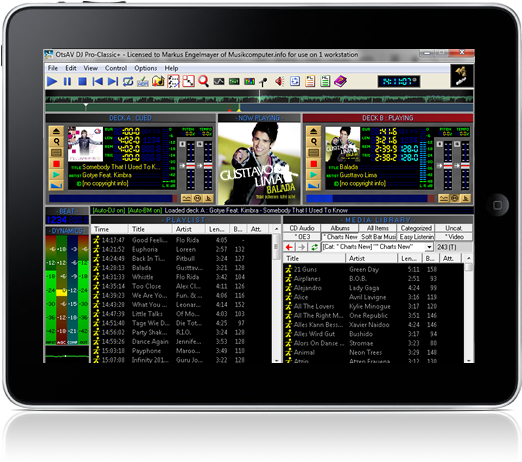Click the playlist scrollbar down arrow
This screenshot has width=522, height=462.
(x=276, y=360)
